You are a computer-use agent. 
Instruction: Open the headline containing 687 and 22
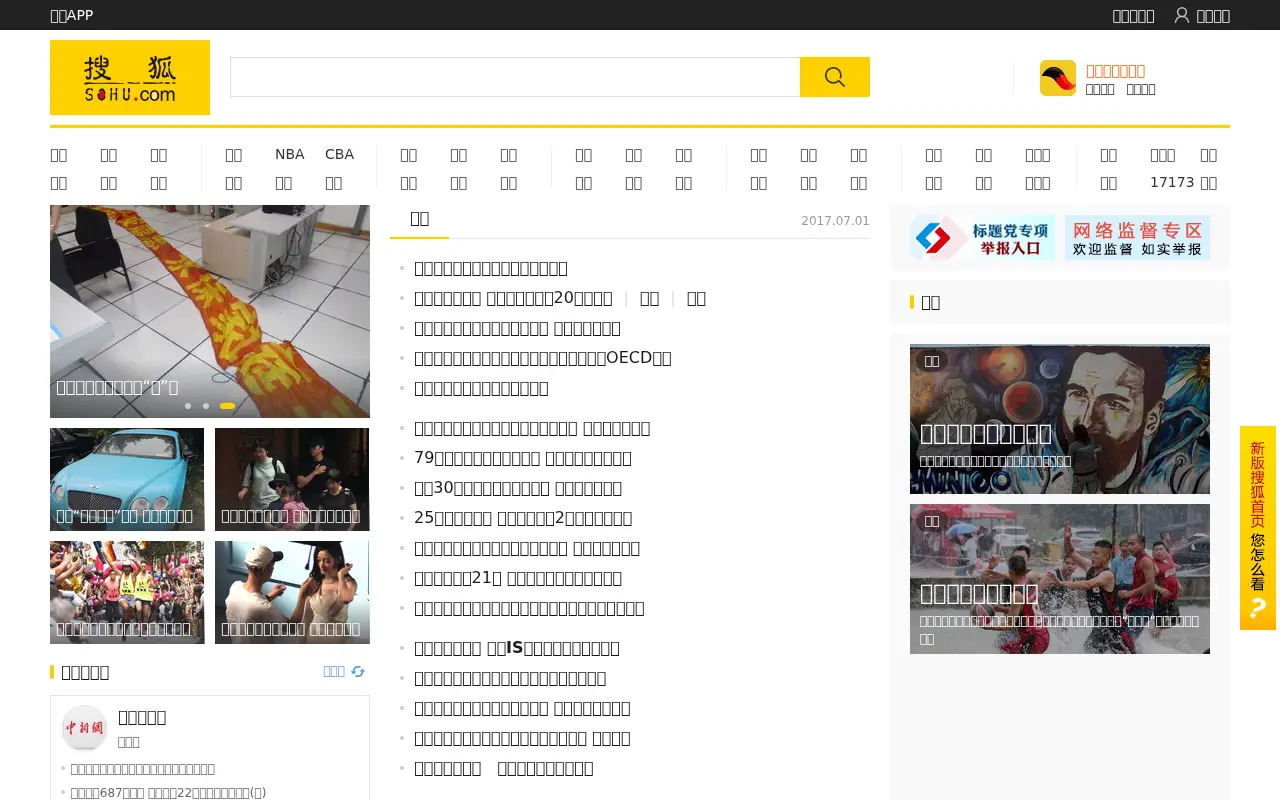coord(169,792)
